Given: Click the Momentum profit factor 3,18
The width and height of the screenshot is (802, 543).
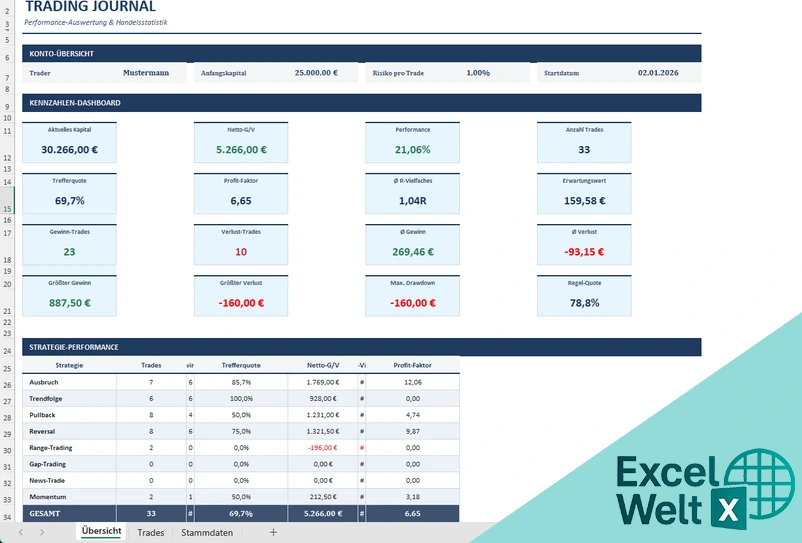Looking at the screenshot, I should coord(412,496).
